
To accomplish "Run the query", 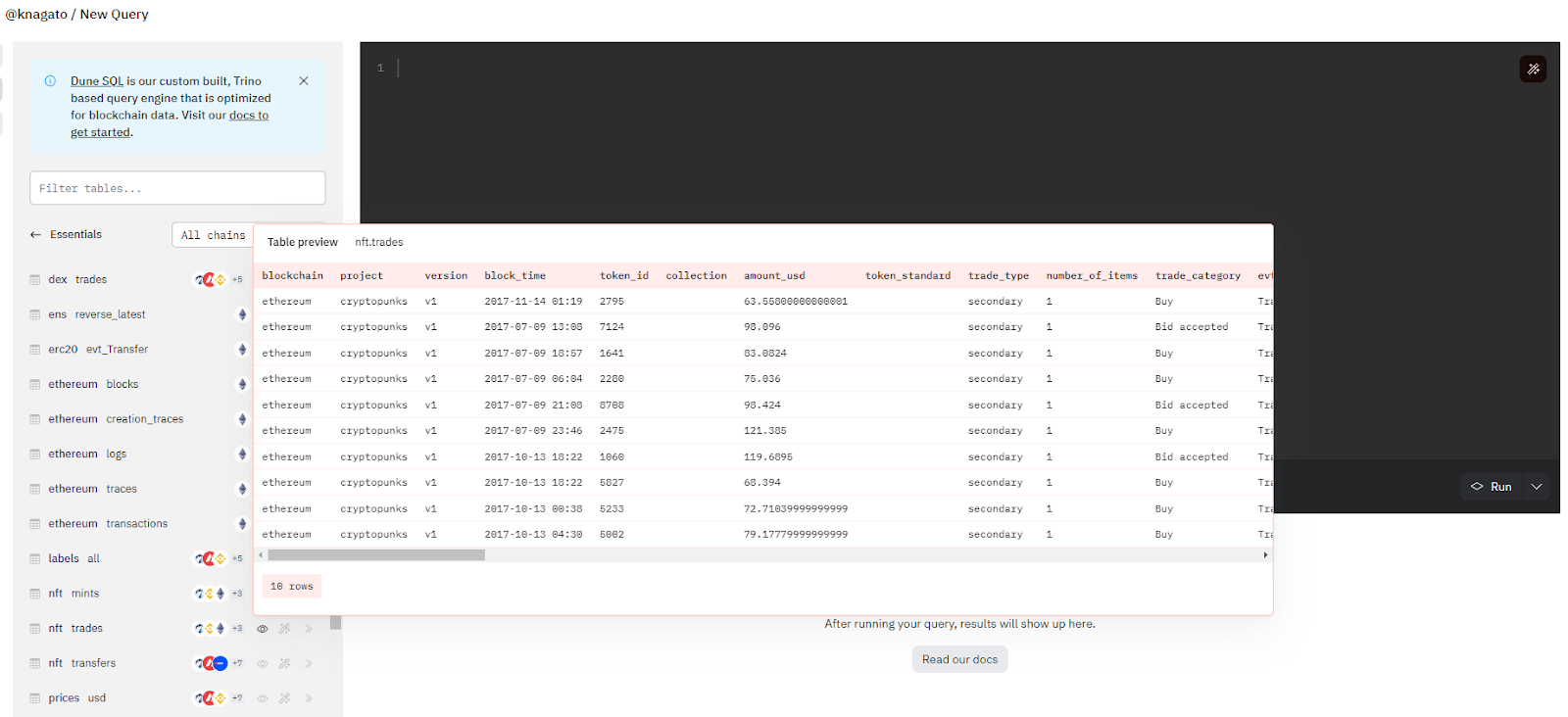I will point(1492,487).
